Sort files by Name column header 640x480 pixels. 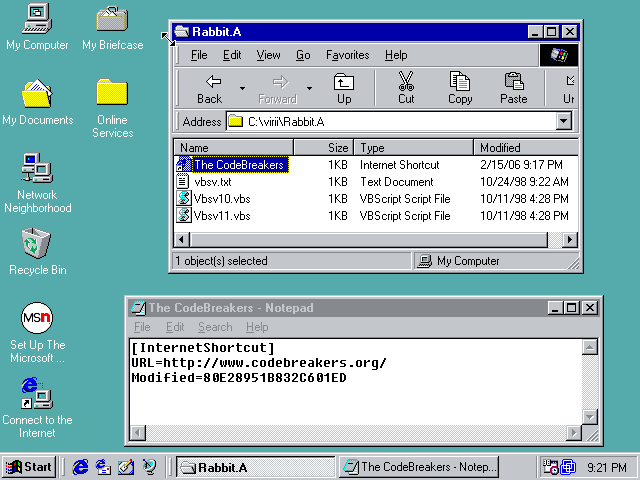[x=233, y=147]
